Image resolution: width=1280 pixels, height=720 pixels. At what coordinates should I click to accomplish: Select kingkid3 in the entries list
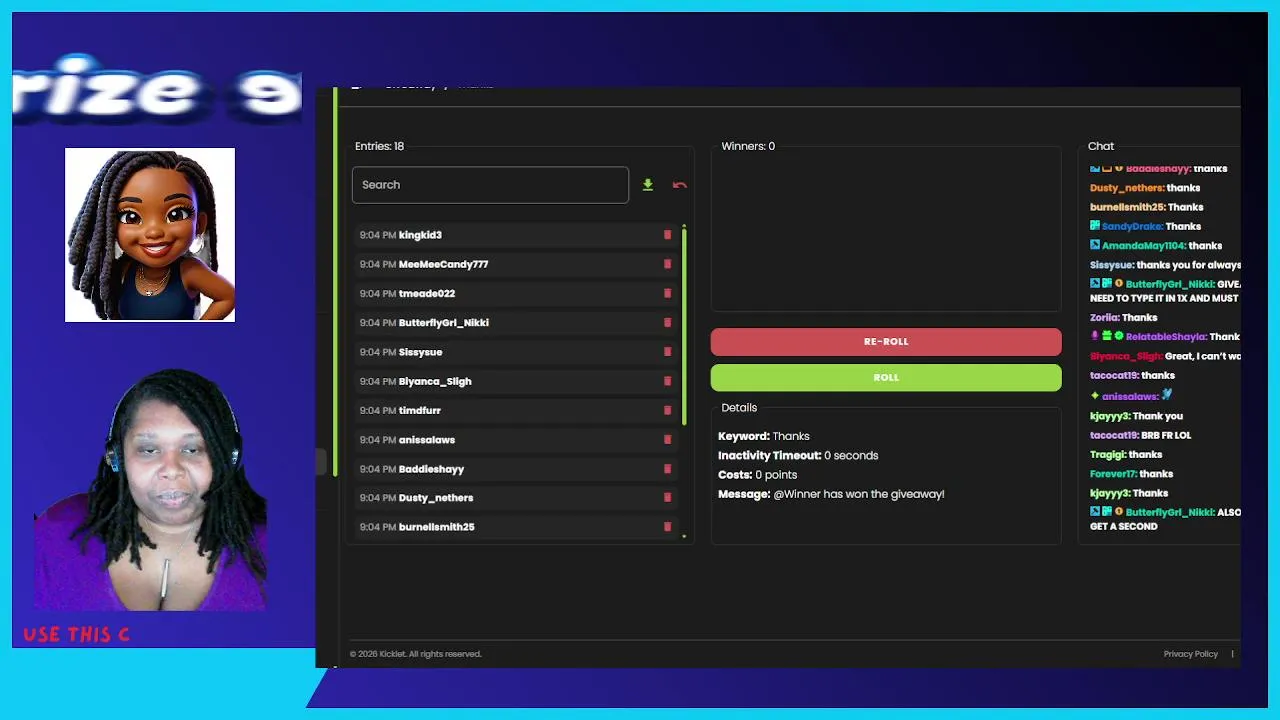pyautogui.click(x=420, y=235)
